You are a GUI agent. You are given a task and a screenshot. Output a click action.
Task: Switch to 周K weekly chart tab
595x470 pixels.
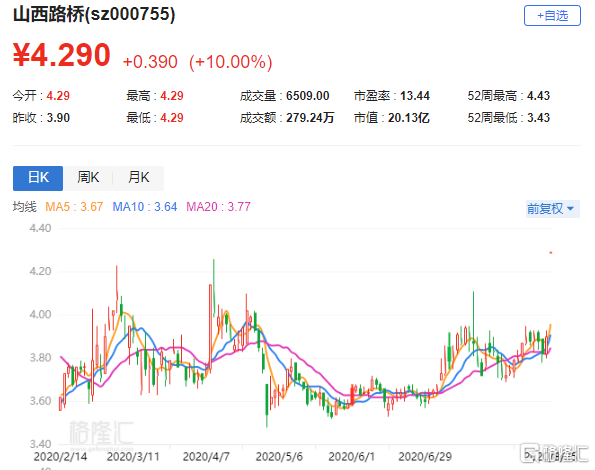[x=88, y=178]
